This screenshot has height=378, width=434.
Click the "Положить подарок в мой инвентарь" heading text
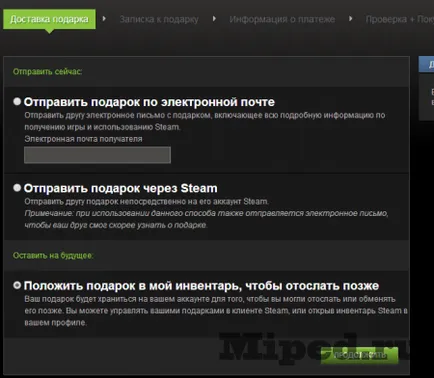[201, 286]
